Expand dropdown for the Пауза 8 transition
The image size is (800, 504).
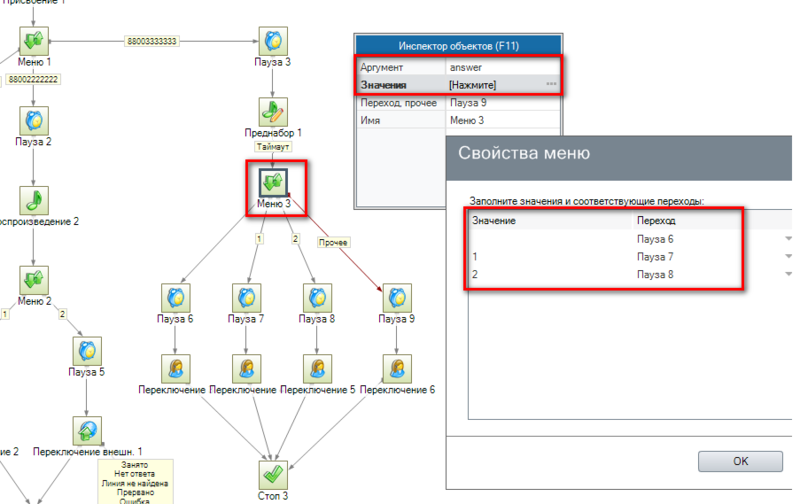(x=788, y=274)
